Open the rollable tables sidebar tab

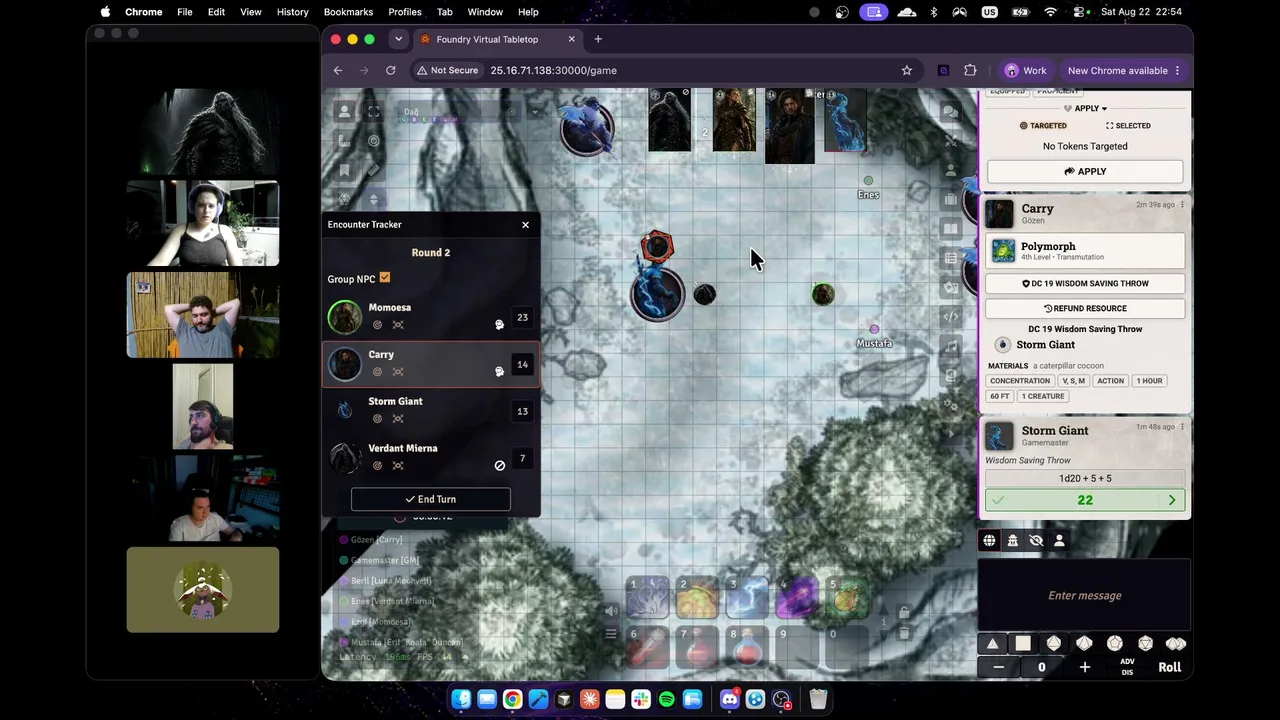tap(951, 258)
